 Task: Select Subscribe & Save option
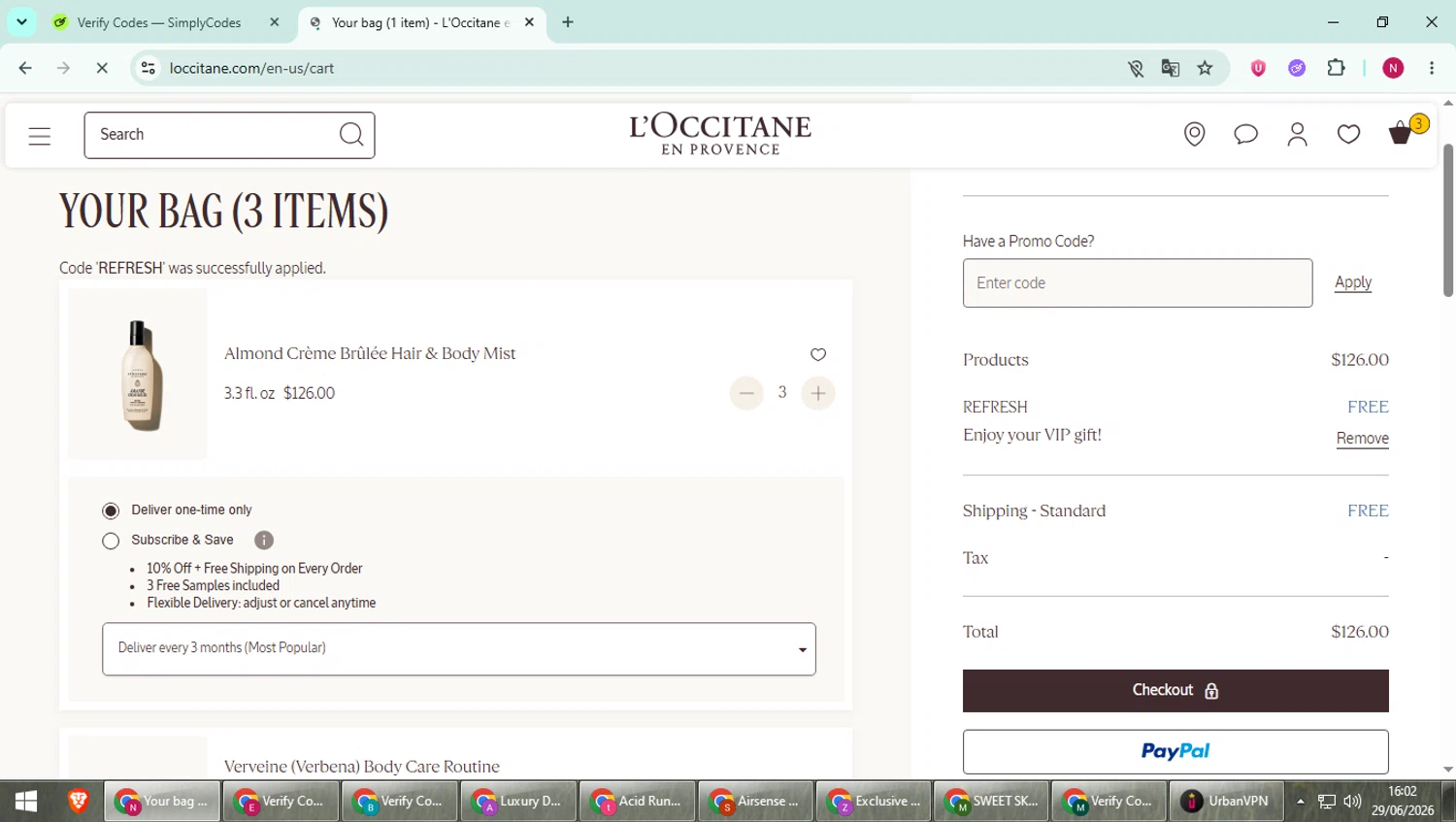tap(111, 541)
